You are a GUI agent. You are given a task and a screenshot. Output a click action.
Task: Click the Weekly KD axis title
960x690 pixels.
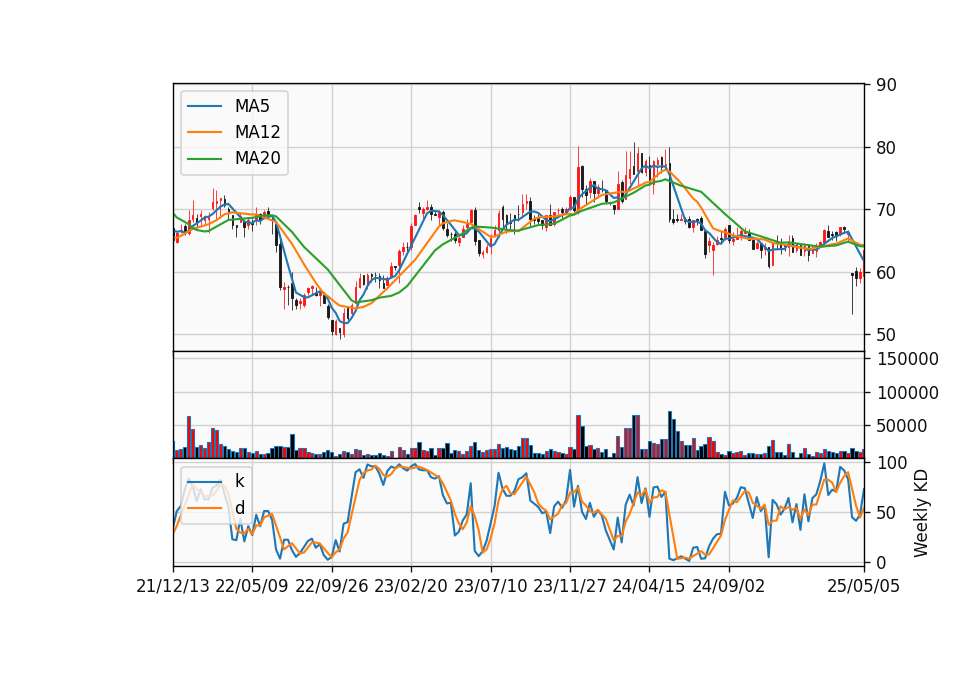(x=921, y=514)
